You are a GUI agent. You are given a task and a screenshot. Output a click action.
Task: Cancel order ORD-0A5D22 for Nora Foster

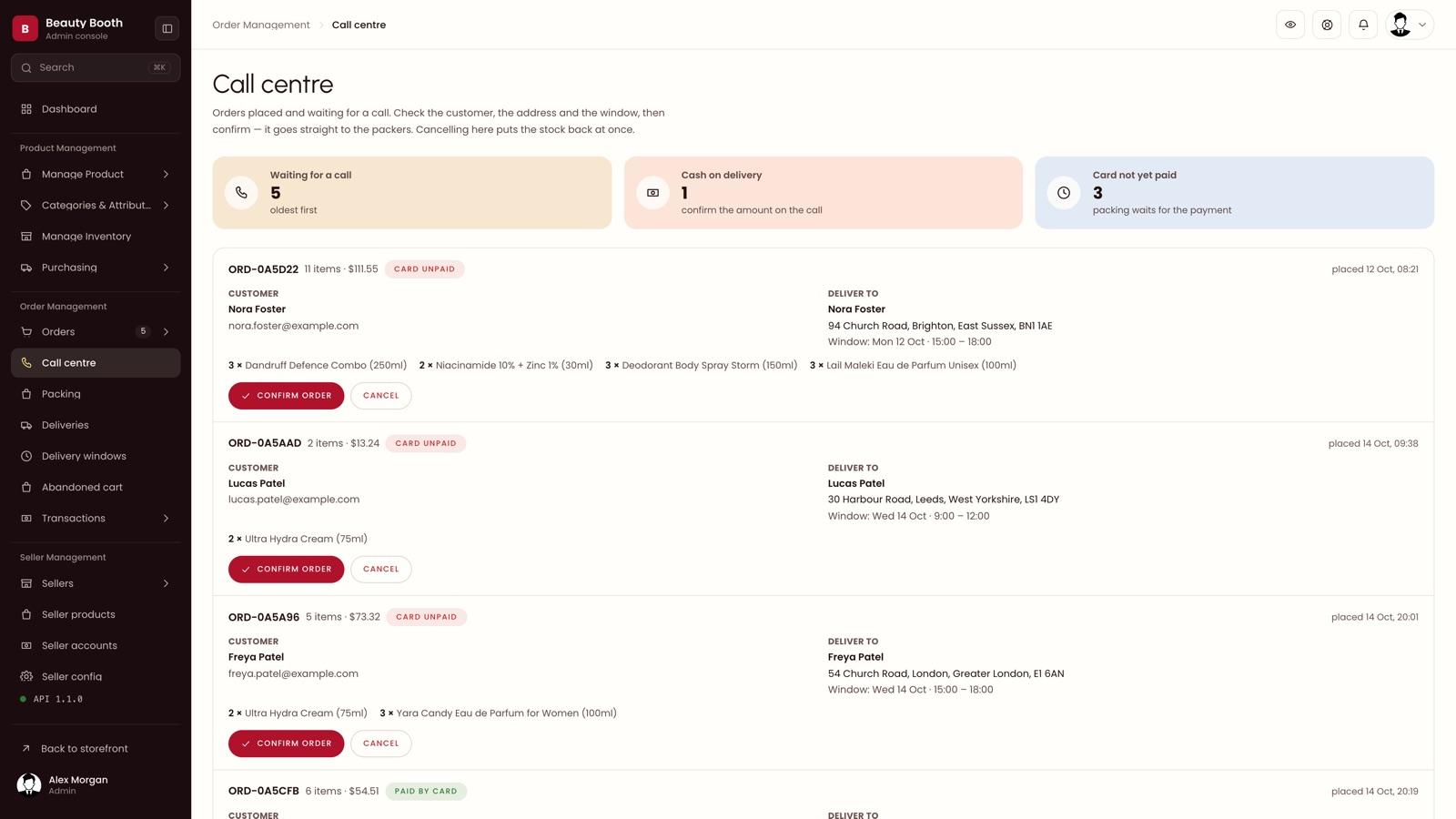380,396
